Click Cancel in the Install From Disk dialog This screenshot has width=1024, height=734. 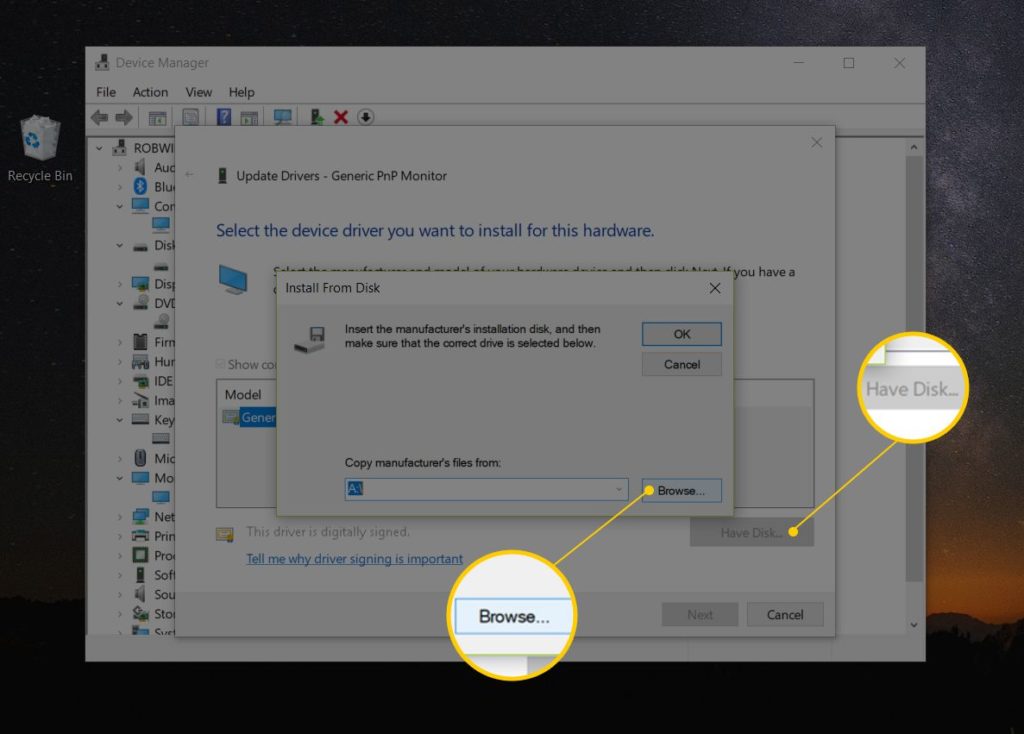coord(681,365)
